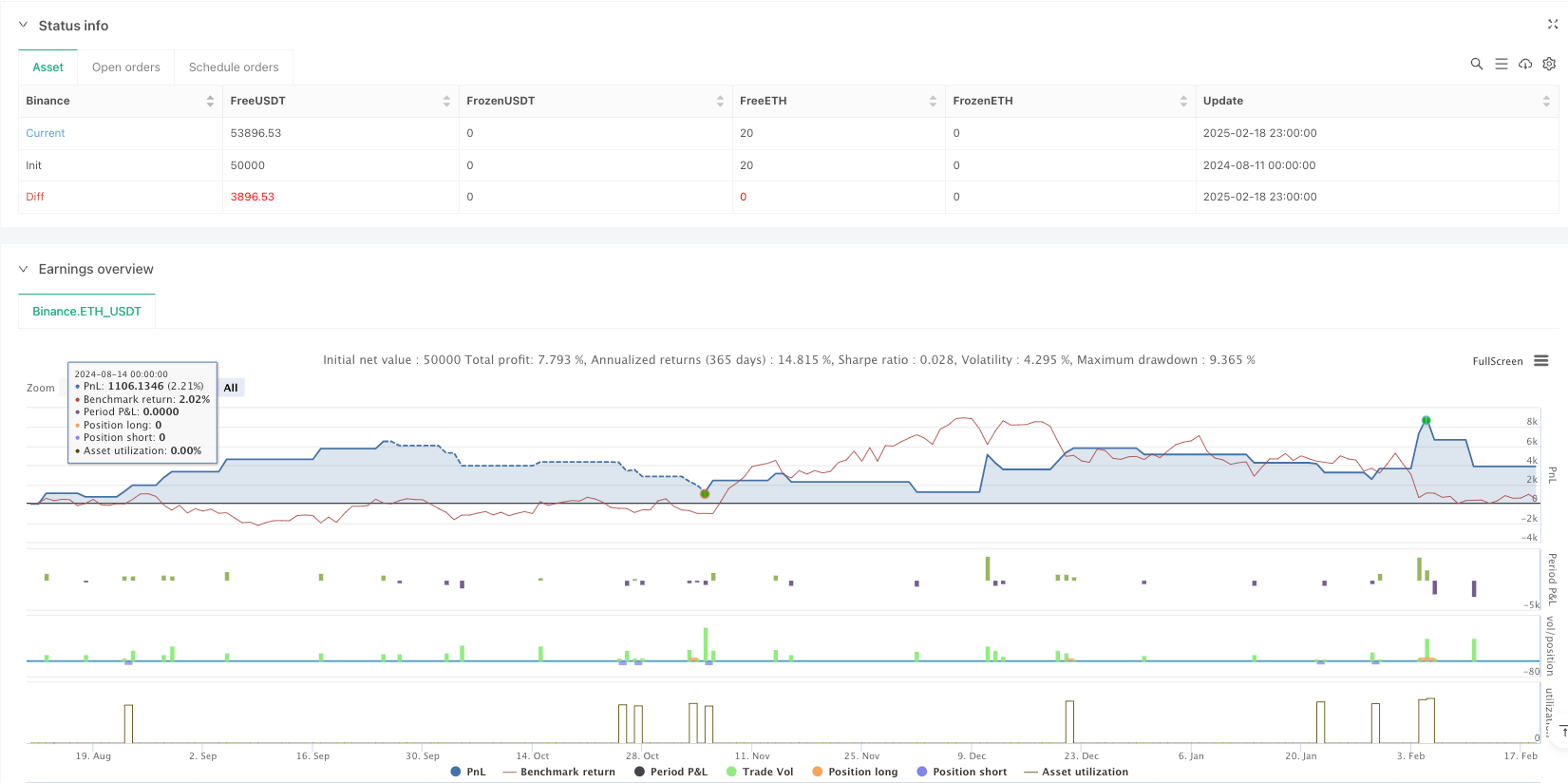
Task: Collapse the Status info section
Action: coord(24,26)
